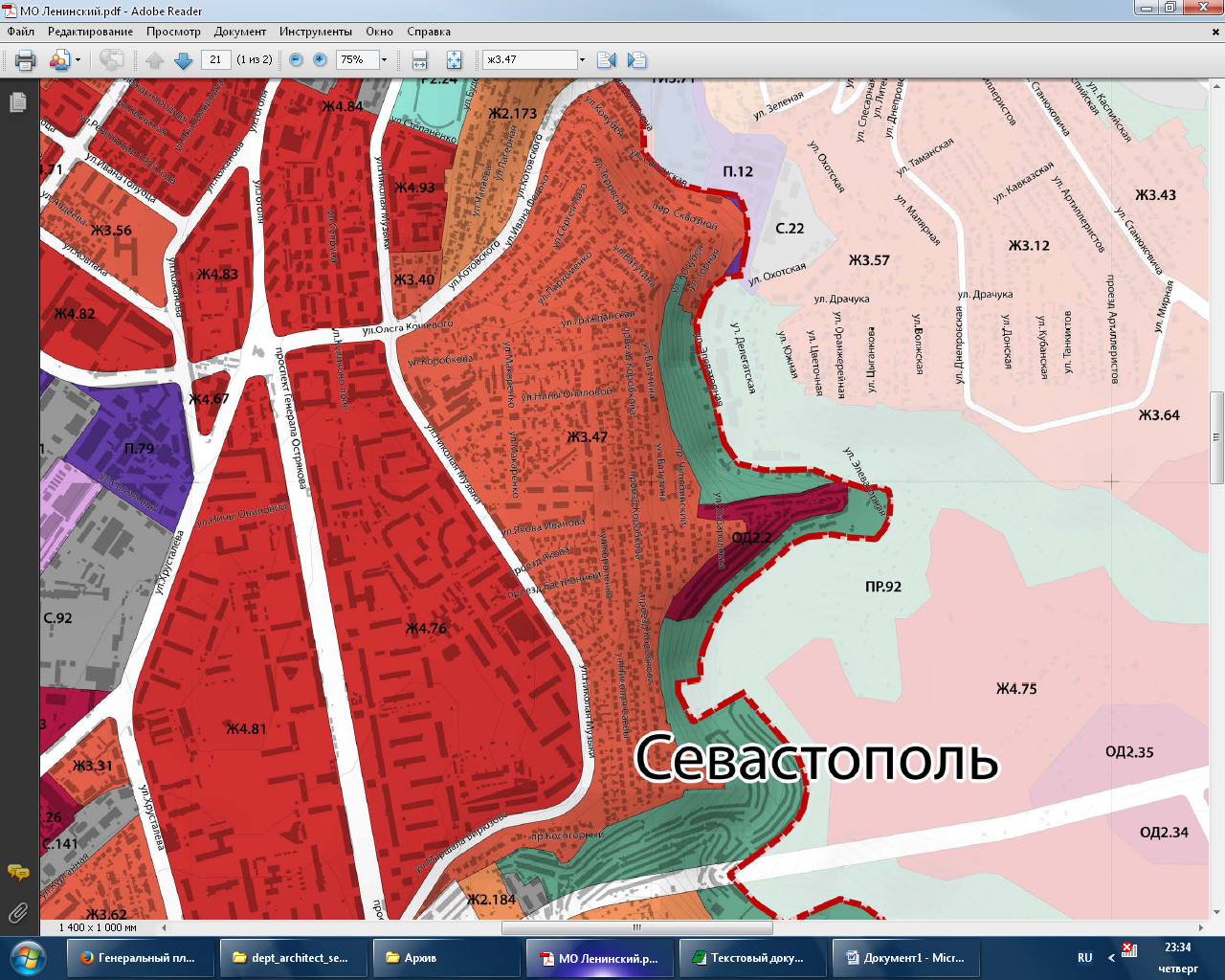Select the zoom percentage field showing 75%
The height and width of the screenshot is (980, 1225).
coord(357,59)
